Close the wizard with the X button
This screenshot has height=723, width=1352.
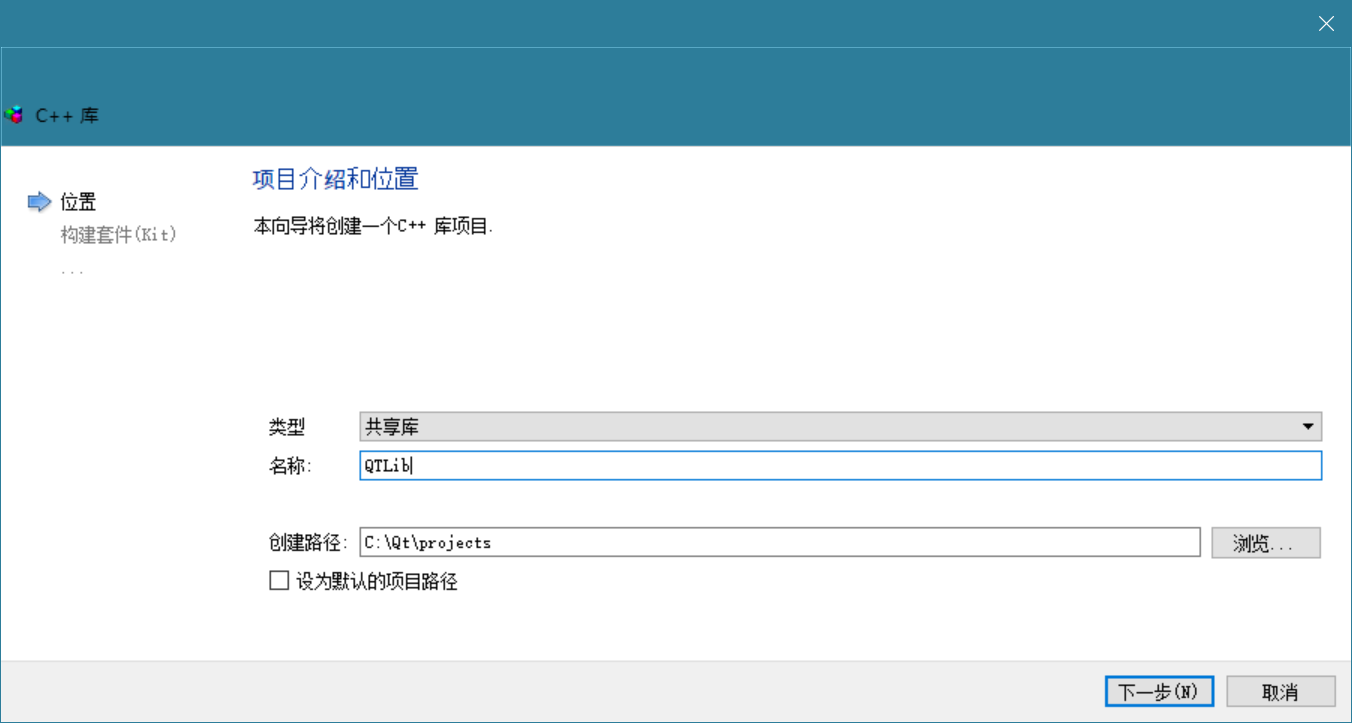point(1326,24)
